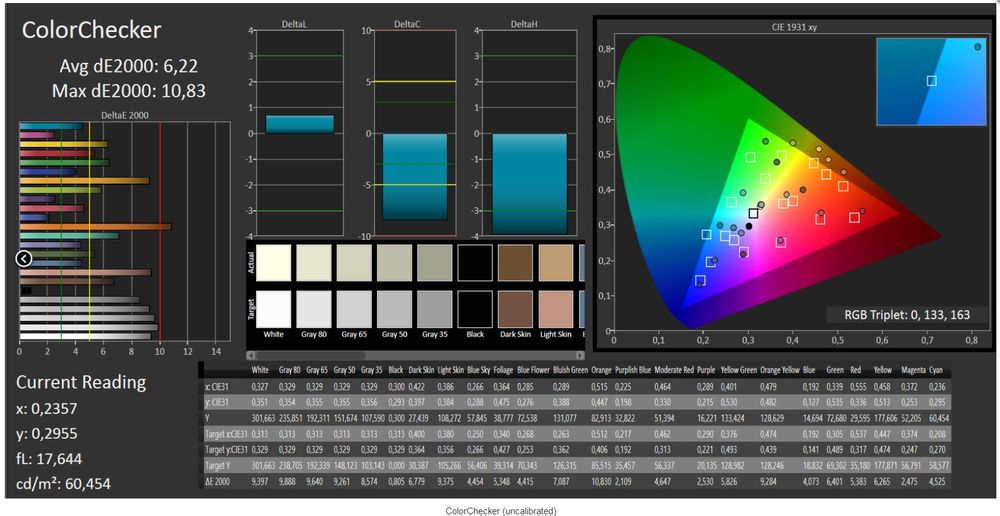The width and height of the screenshot is (1000, 516).
Task: Click the blue DeltaC bar
Action: (x=415, y=177)
